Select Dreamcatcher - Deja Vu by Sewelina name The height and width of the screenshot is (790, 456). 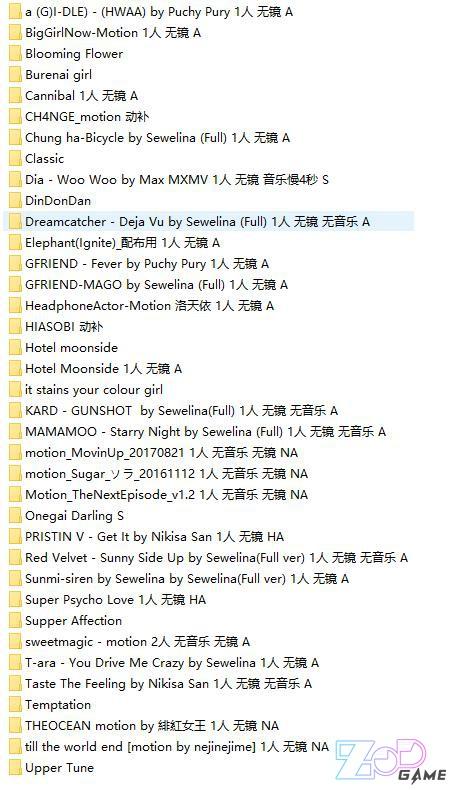(x=198, y=222)
